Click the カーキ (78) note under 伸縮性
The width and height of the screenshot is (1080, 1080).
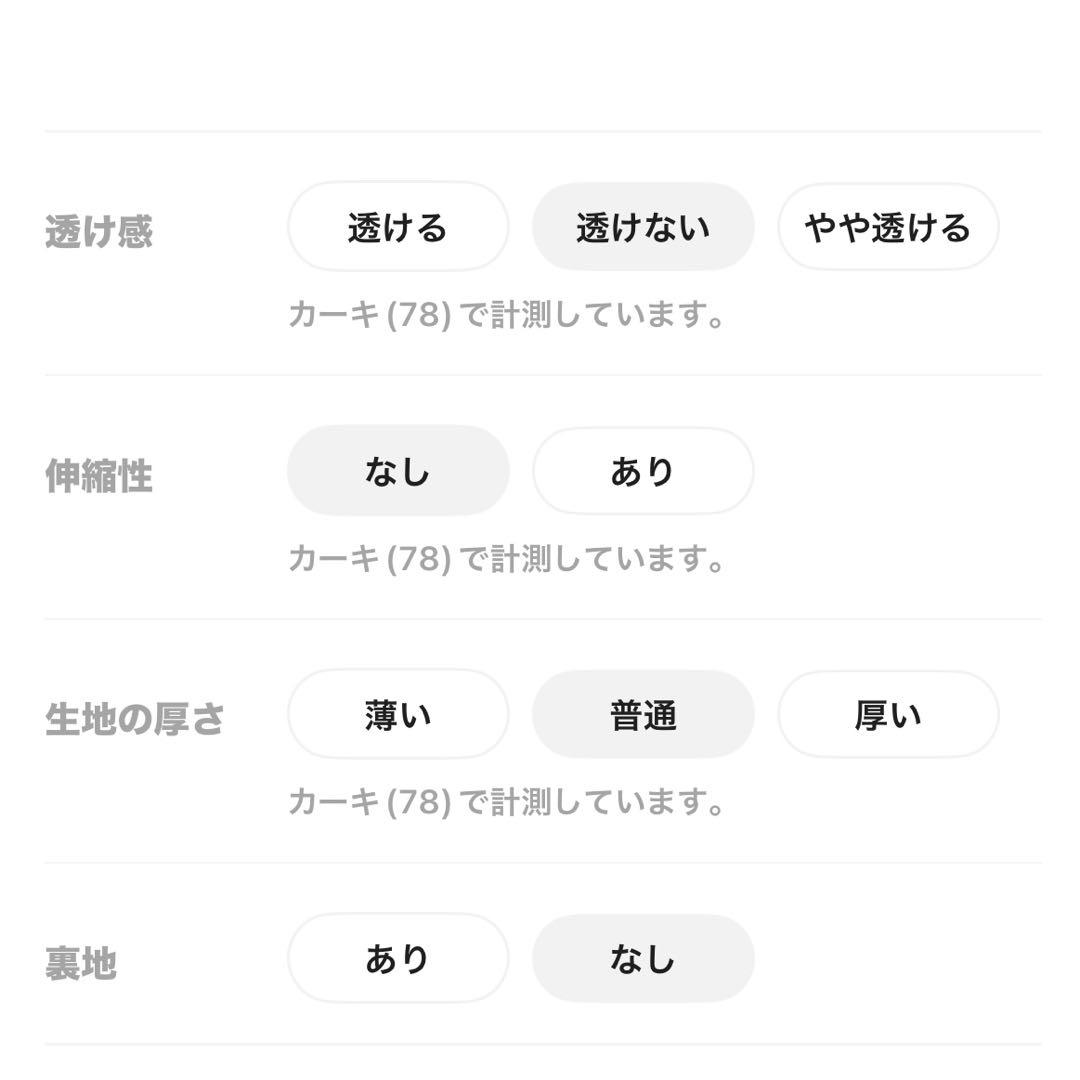506,559
